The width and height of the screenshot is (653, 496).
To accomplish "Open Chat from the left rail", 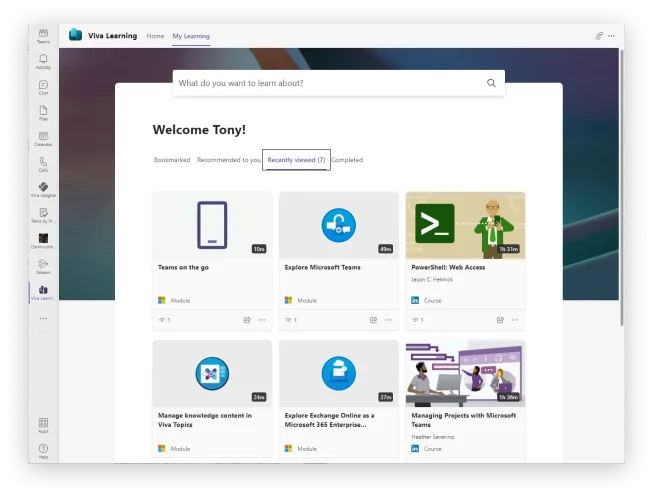I will pos(43,88).
